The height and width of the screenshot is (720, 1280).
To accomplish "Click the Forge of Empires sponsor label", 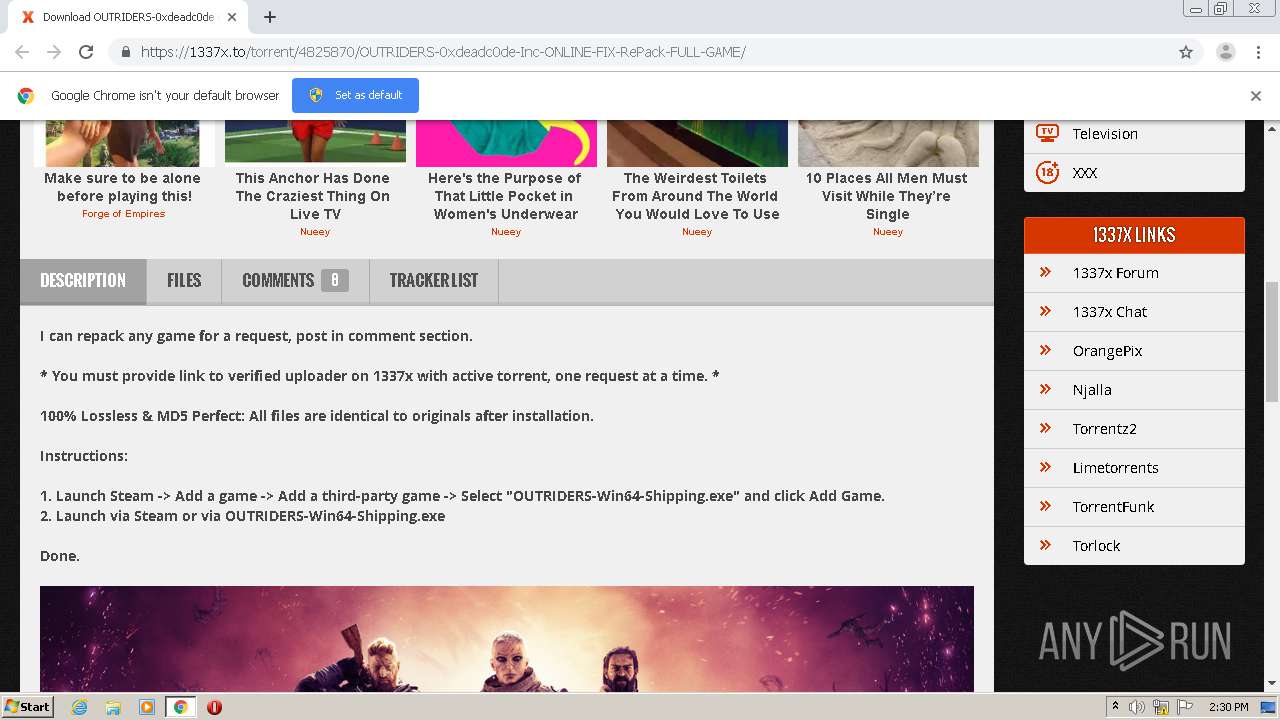I will coord(123,214).
